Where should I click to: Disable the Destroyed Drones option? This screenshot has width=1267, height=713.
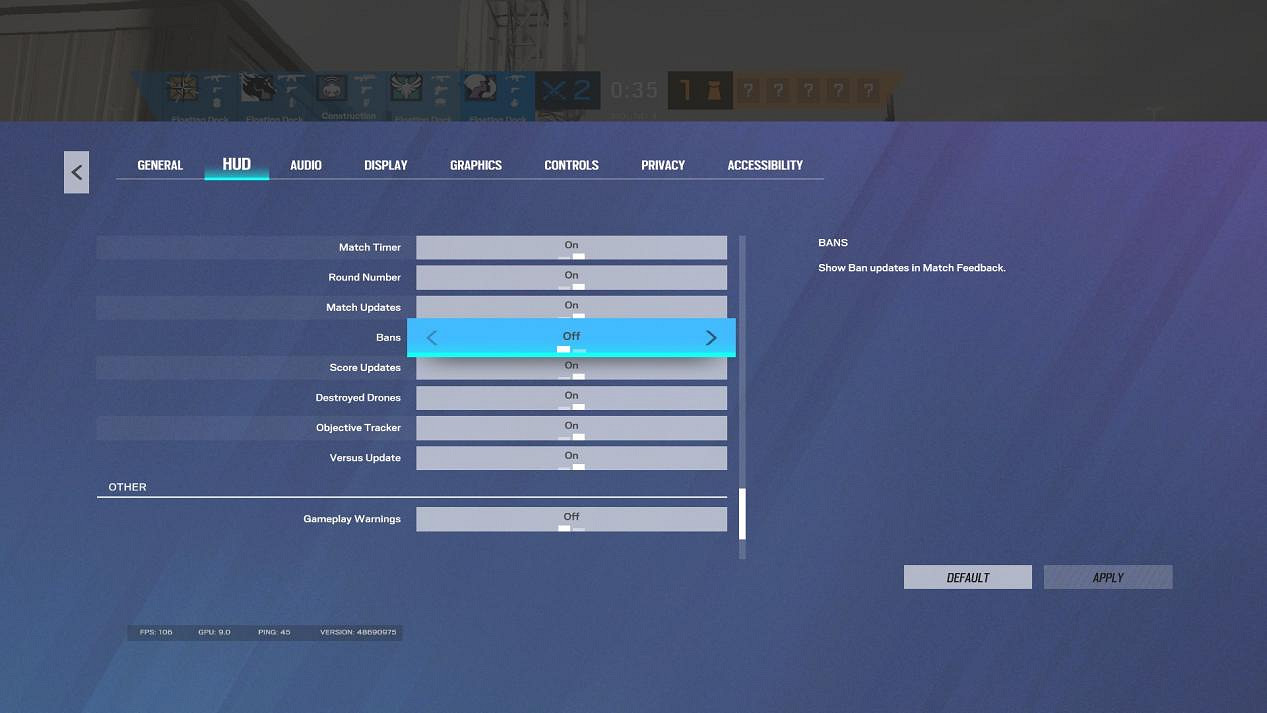point(571,398)
